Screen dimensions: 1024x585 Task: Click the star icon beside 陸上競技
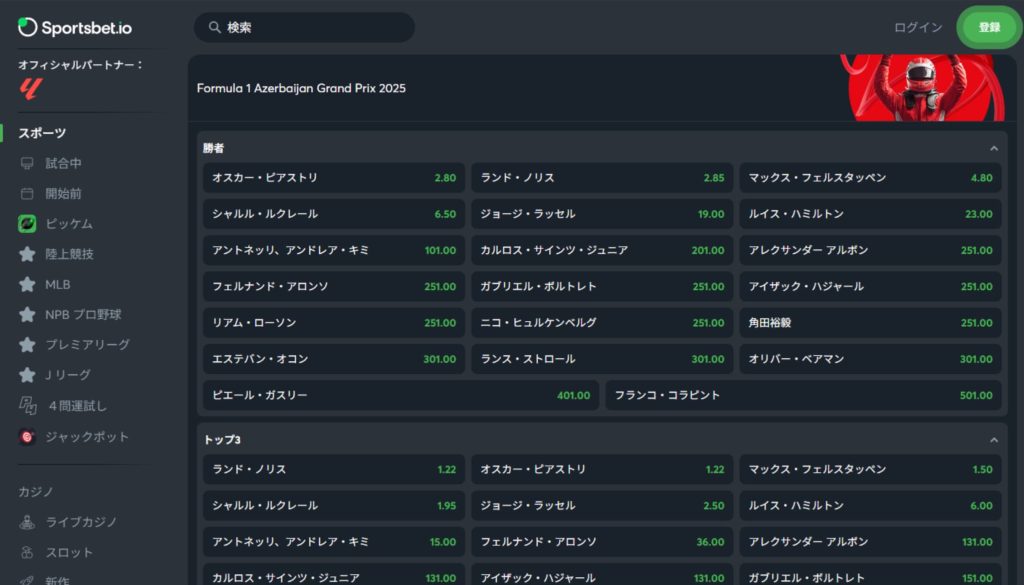(x=27, y=254)
